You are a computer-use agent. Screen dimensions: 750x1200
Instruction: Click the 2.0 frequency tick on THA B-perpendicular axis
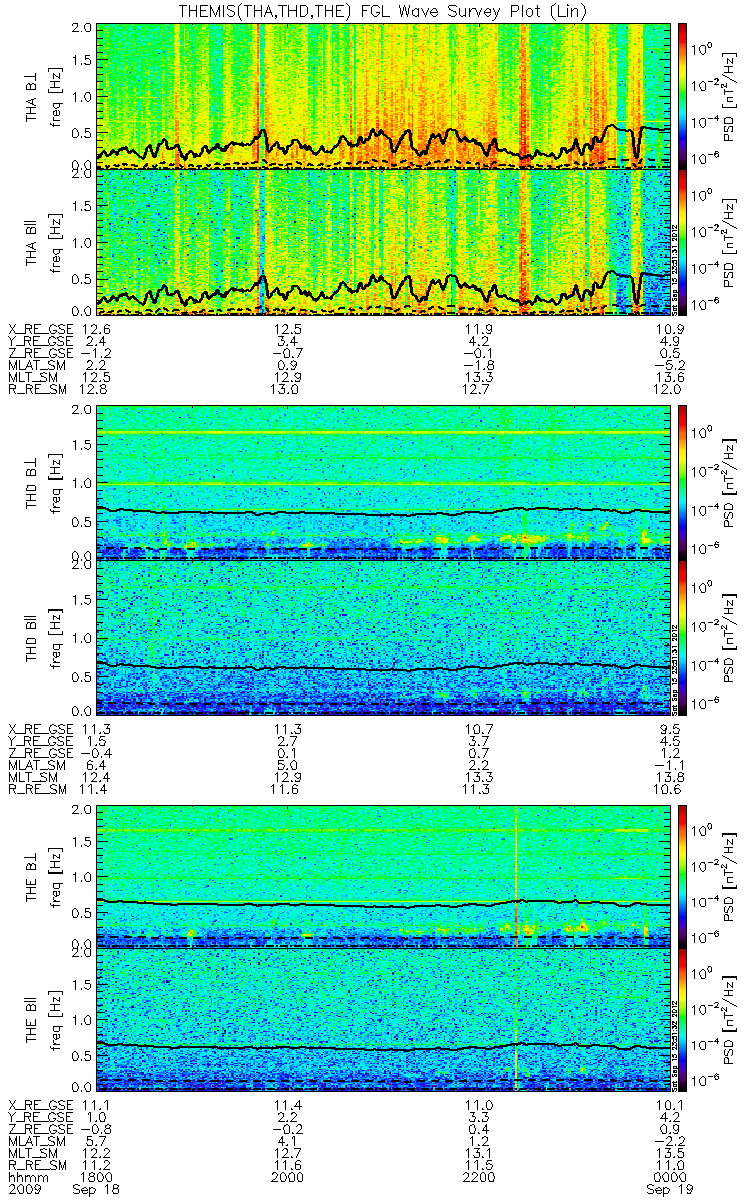point(80,27)
